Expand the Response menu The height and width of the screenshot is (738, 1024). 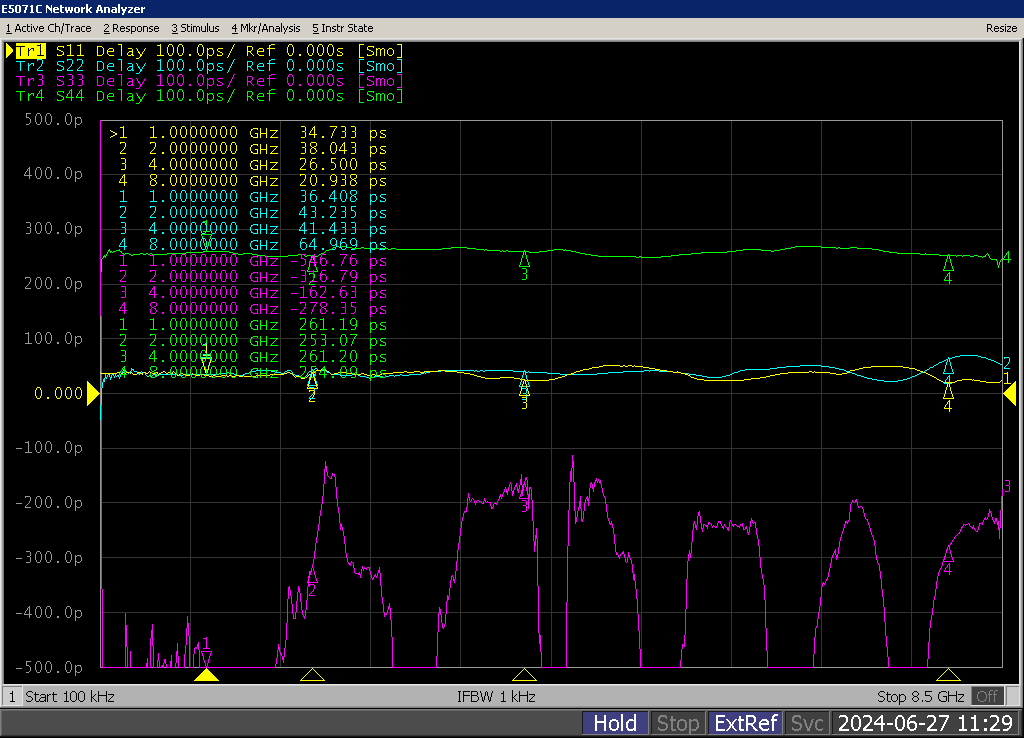pos(131,28)
